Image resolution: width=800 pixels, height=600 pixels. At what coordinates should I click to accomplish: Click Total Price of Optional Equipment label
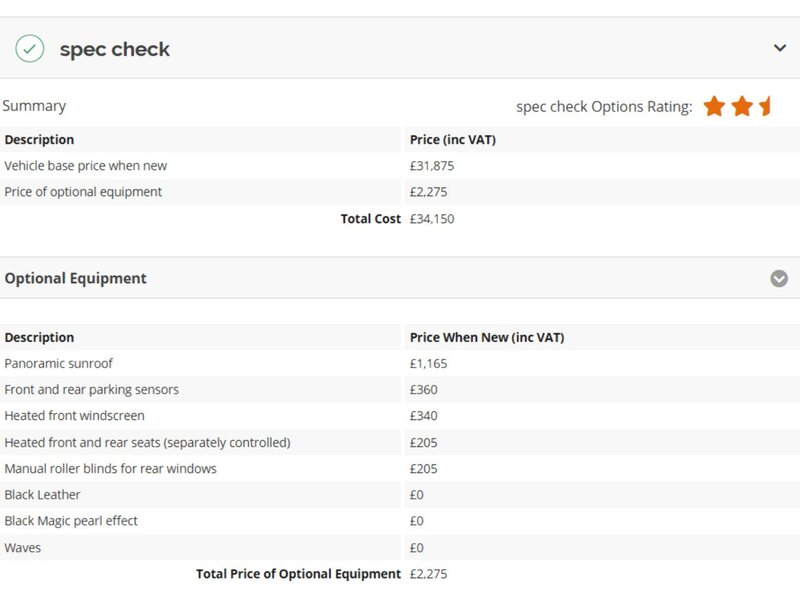[298, 574]
